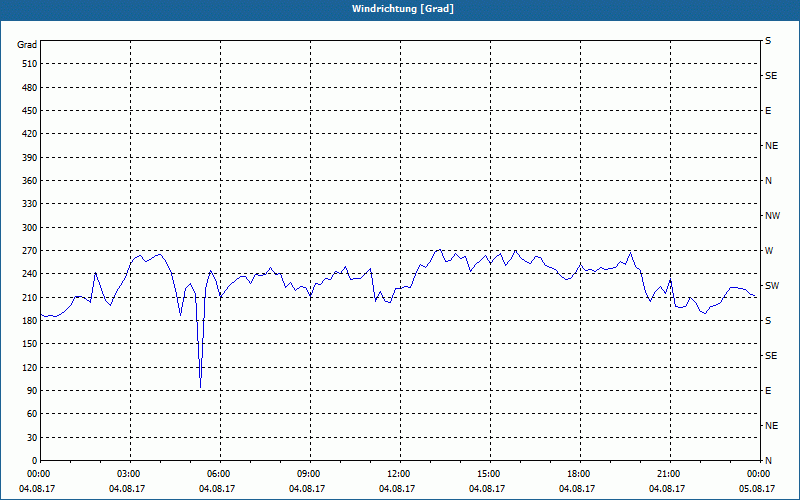This screenshot has width=800, height=500.
Task: Select the 'Grad' unit label on y-axis
Action: (x=27, y=45)
